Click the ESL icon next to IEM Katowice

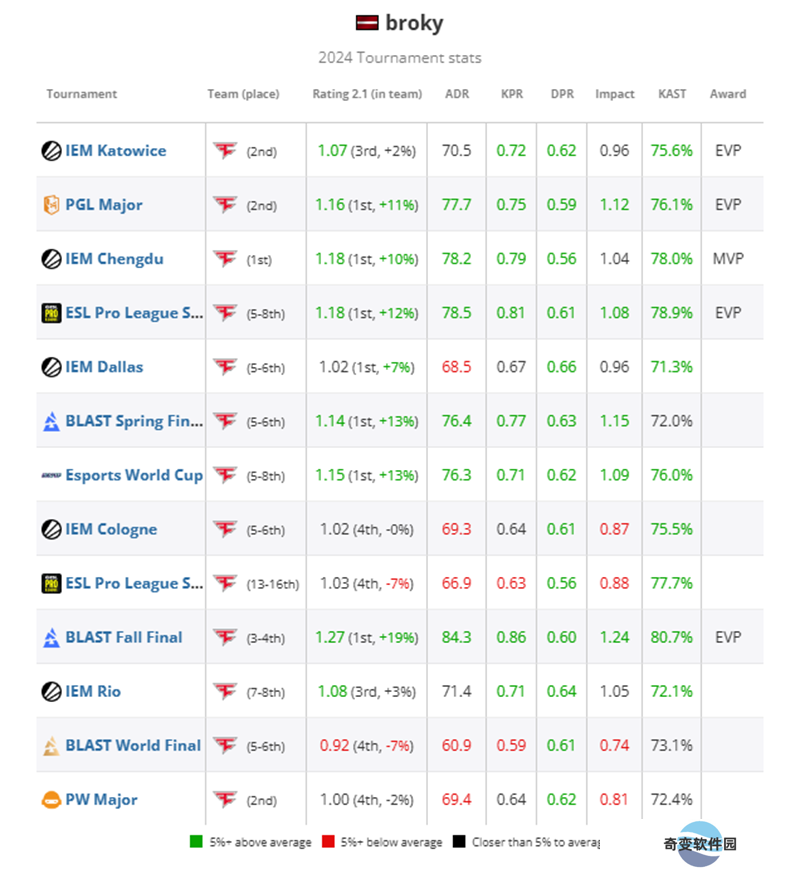click(x=52, y=151)
